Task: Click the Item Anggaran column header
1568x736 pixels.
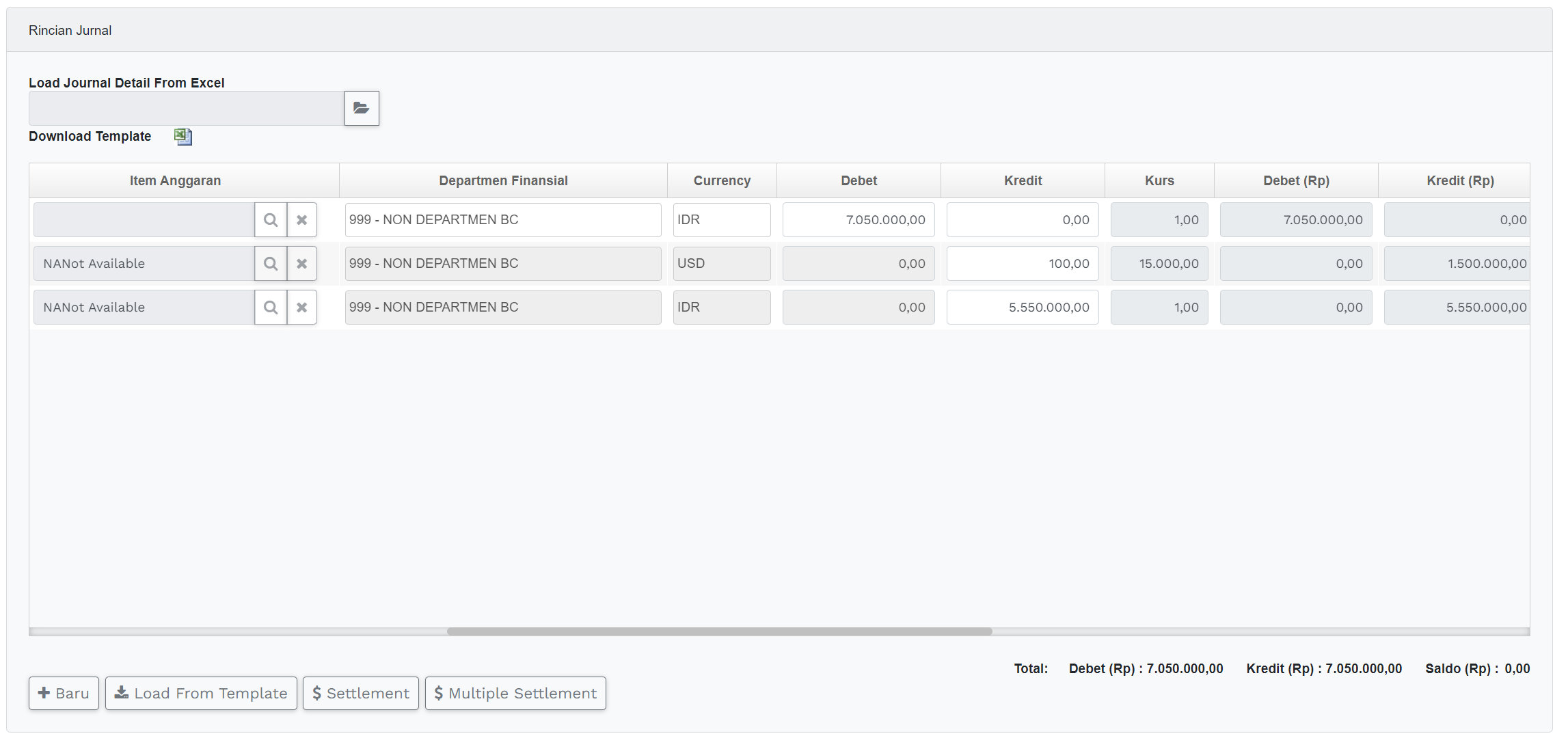Action: (x=175, y=180)
